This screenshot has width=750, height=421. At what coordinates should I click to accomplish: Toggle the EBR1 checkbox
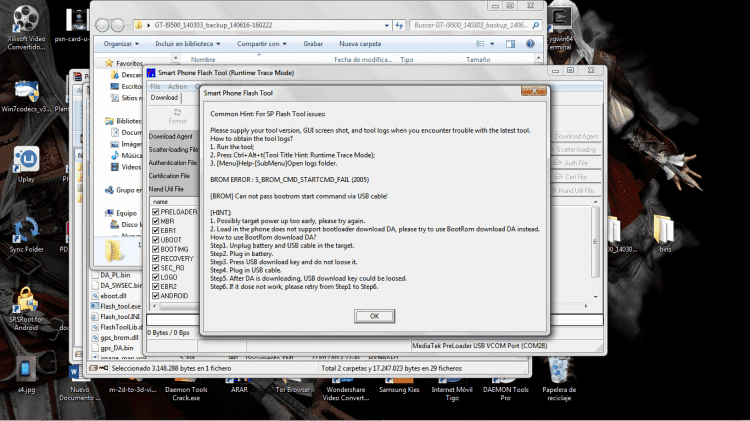(155, 231)
